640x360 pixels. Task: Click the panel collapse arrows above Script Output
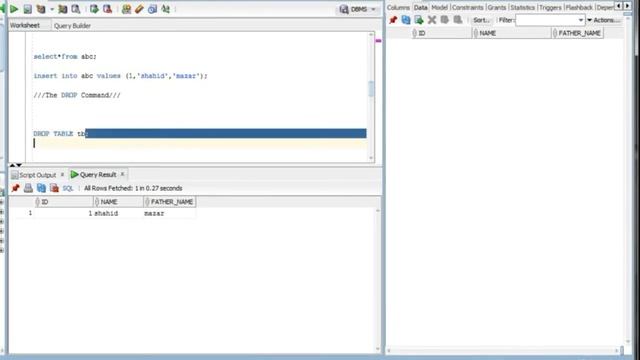click(x=16, y=165)
